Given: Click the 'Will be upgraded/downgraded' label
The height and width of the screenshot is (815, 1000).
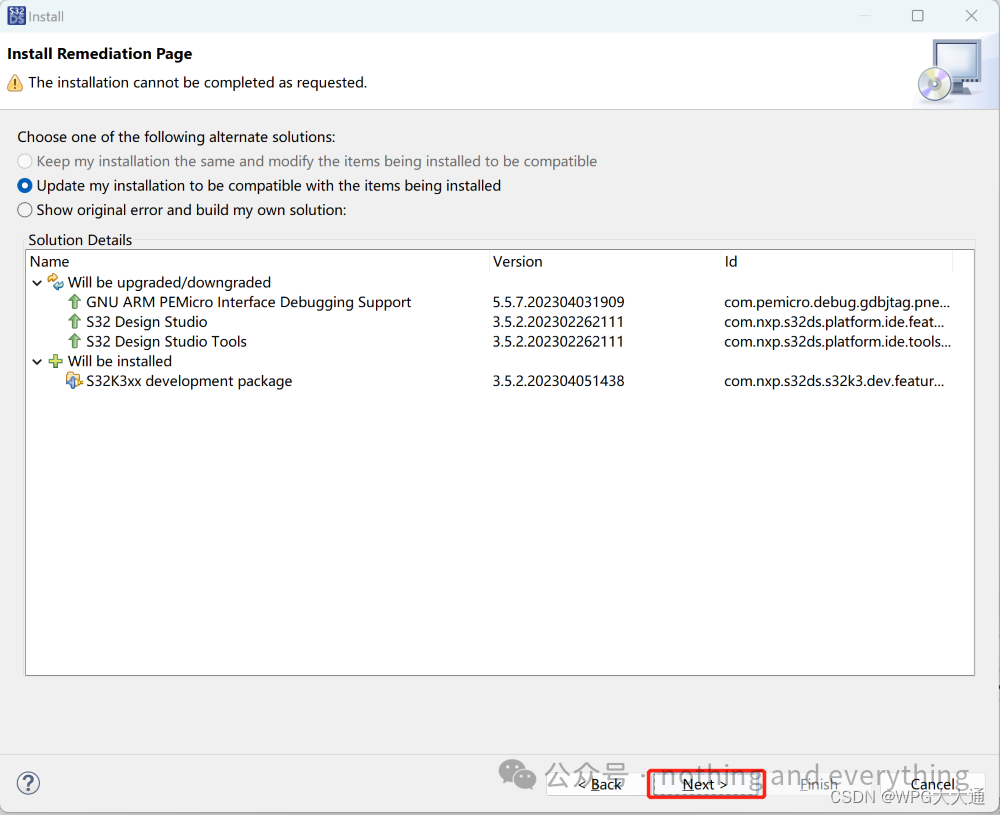Looking at the screenshot, I should coord(170,282).
